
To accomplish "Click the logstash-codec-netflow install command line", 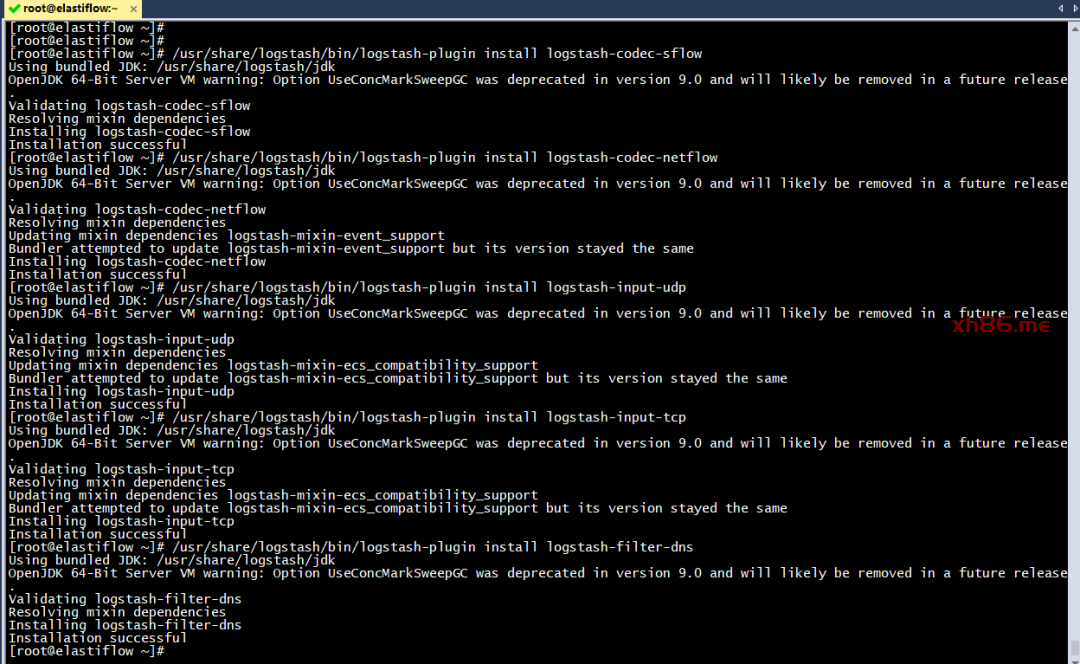I will pyautogui.click(x=444, y=157).
